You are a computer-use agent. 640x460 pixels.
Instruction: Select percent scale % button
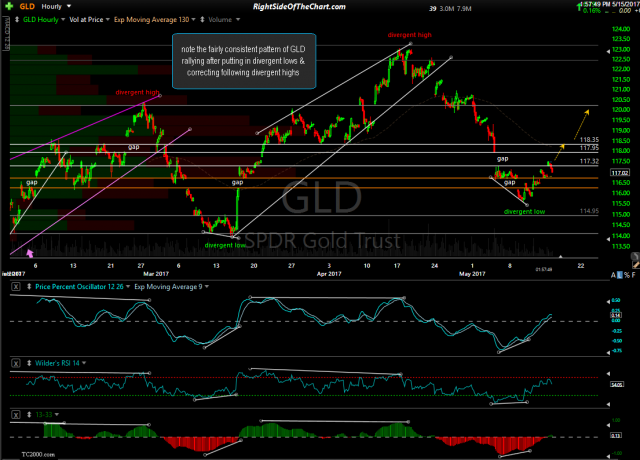coord(627,275)
